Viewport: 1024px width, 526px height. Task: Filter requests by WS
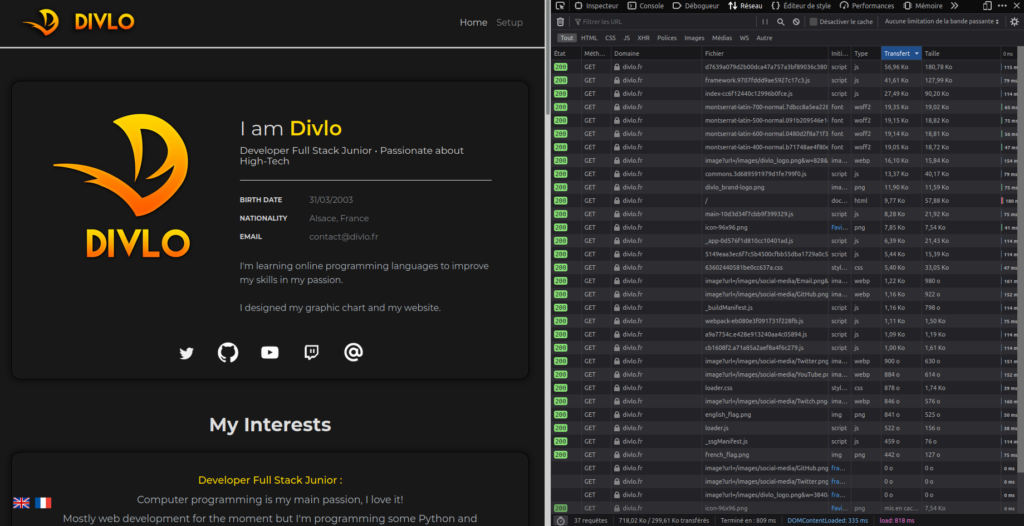744,38
